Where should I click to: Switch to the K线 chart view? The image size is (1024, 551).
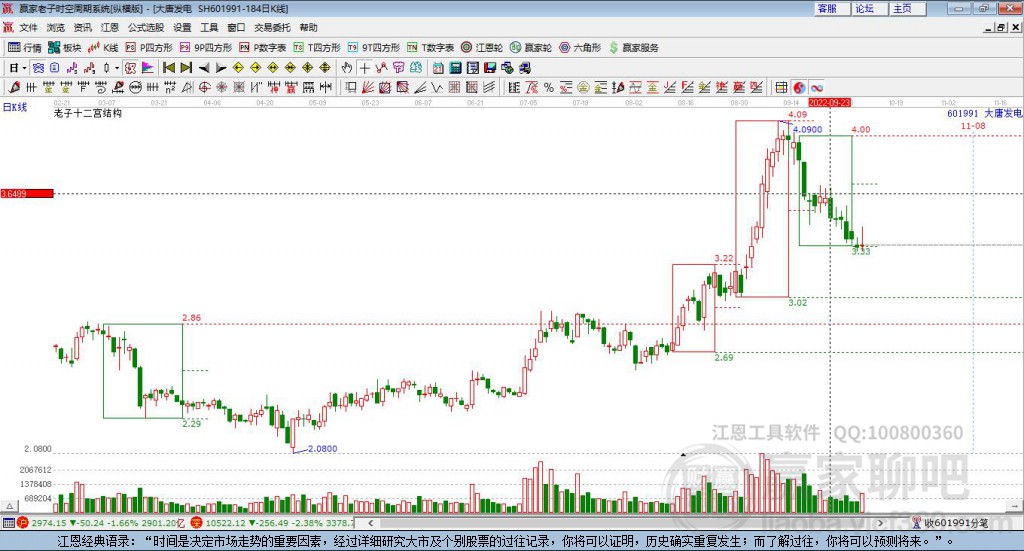coord(103,48)
